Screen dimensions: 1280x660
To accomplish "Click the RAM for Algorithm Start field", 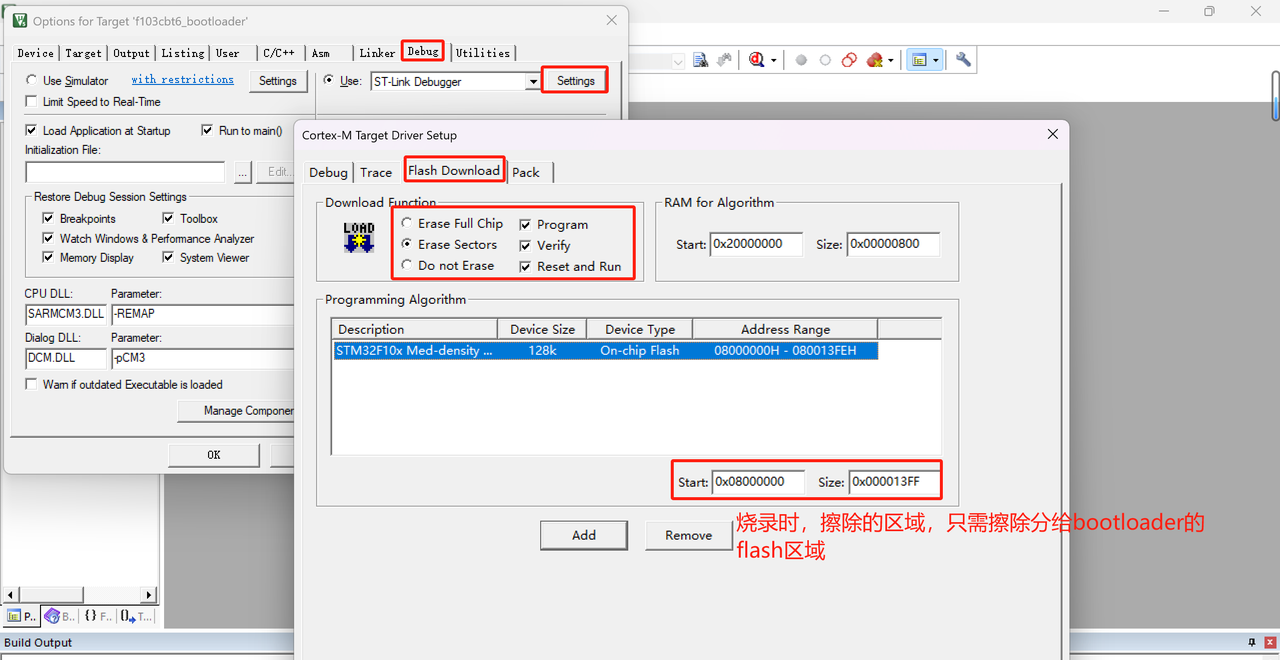I will (757, 244).
